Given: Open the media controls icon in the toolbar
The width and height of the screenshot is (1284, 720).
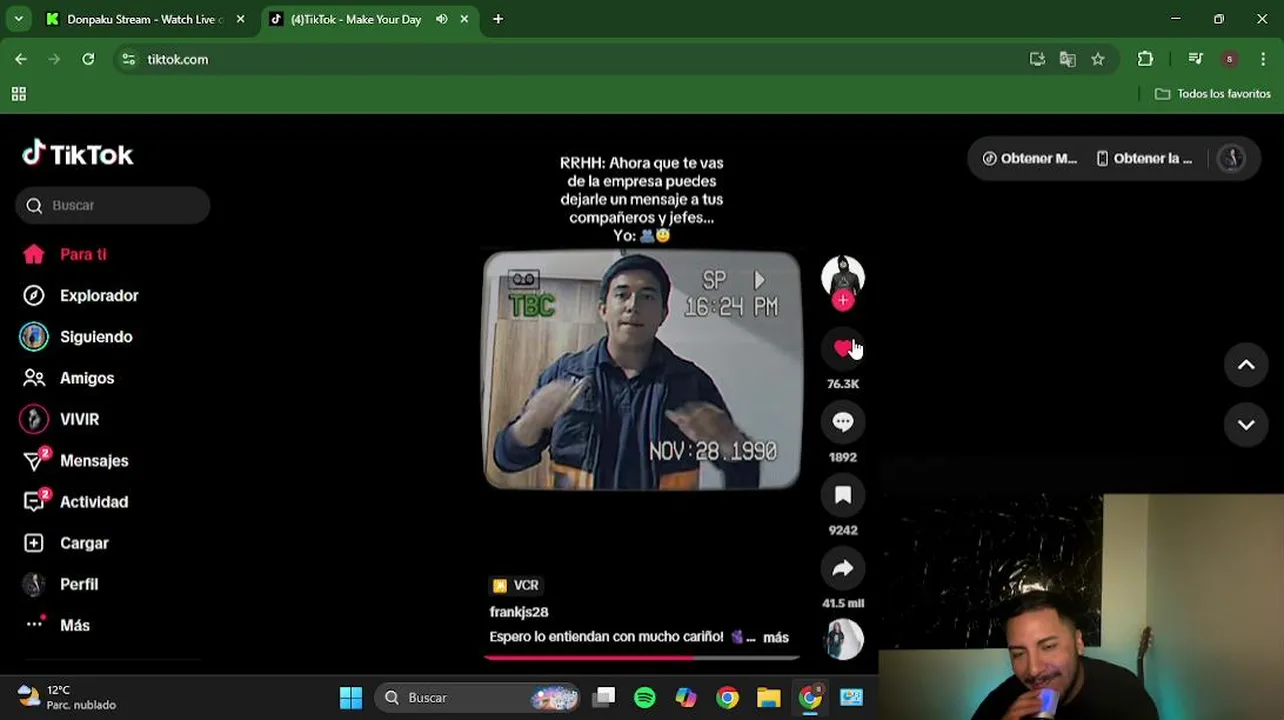Looking at the screenshot, I should pos(1195,59).
